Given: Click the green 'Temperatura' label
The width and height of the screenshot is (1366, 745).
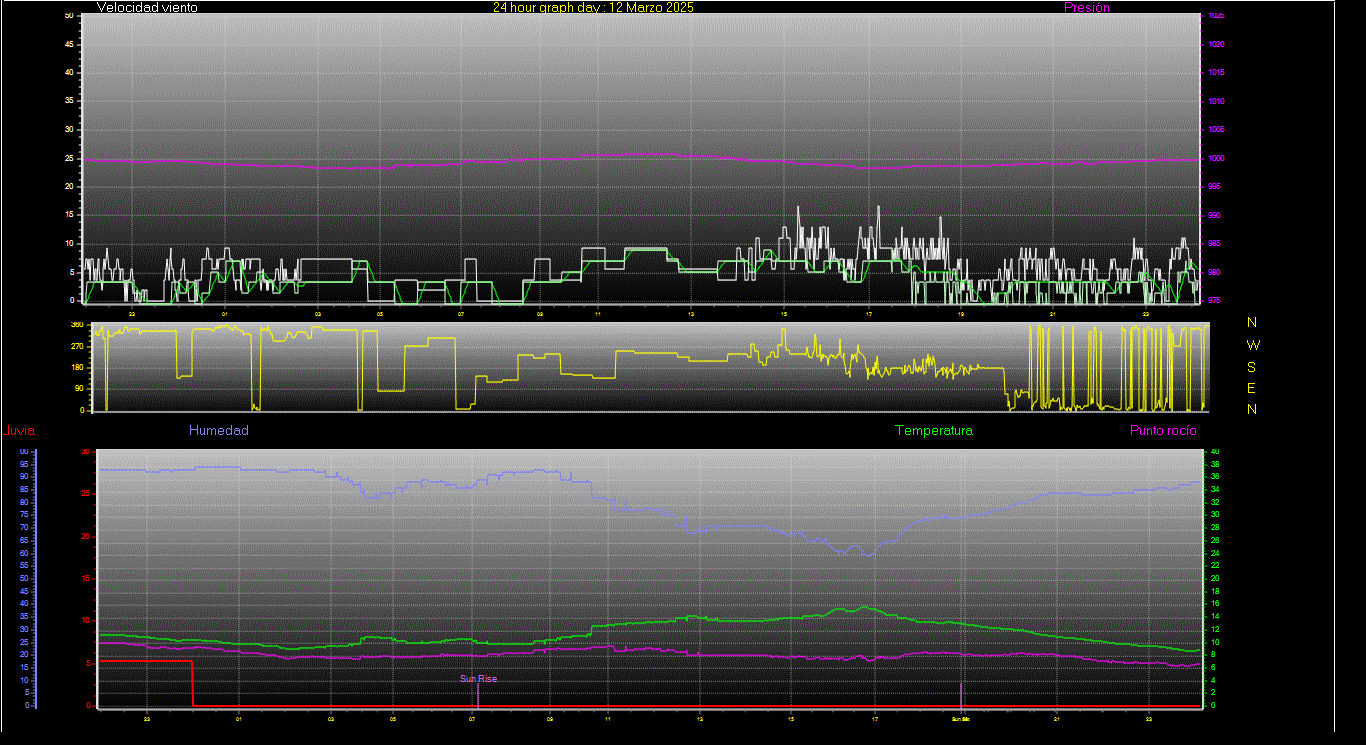Looking at the screenshot, I should pyautogui.click(x=934, y=430).
